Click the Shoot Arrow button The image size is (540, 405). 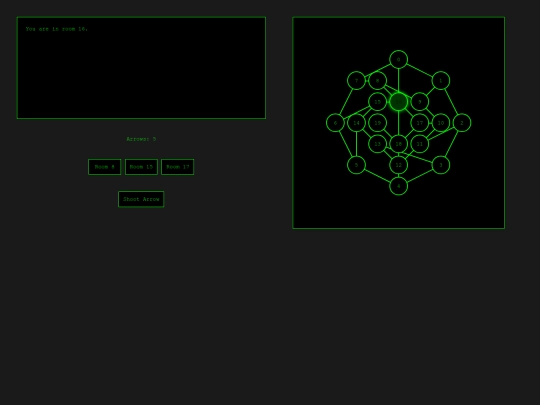coord(141,199)
